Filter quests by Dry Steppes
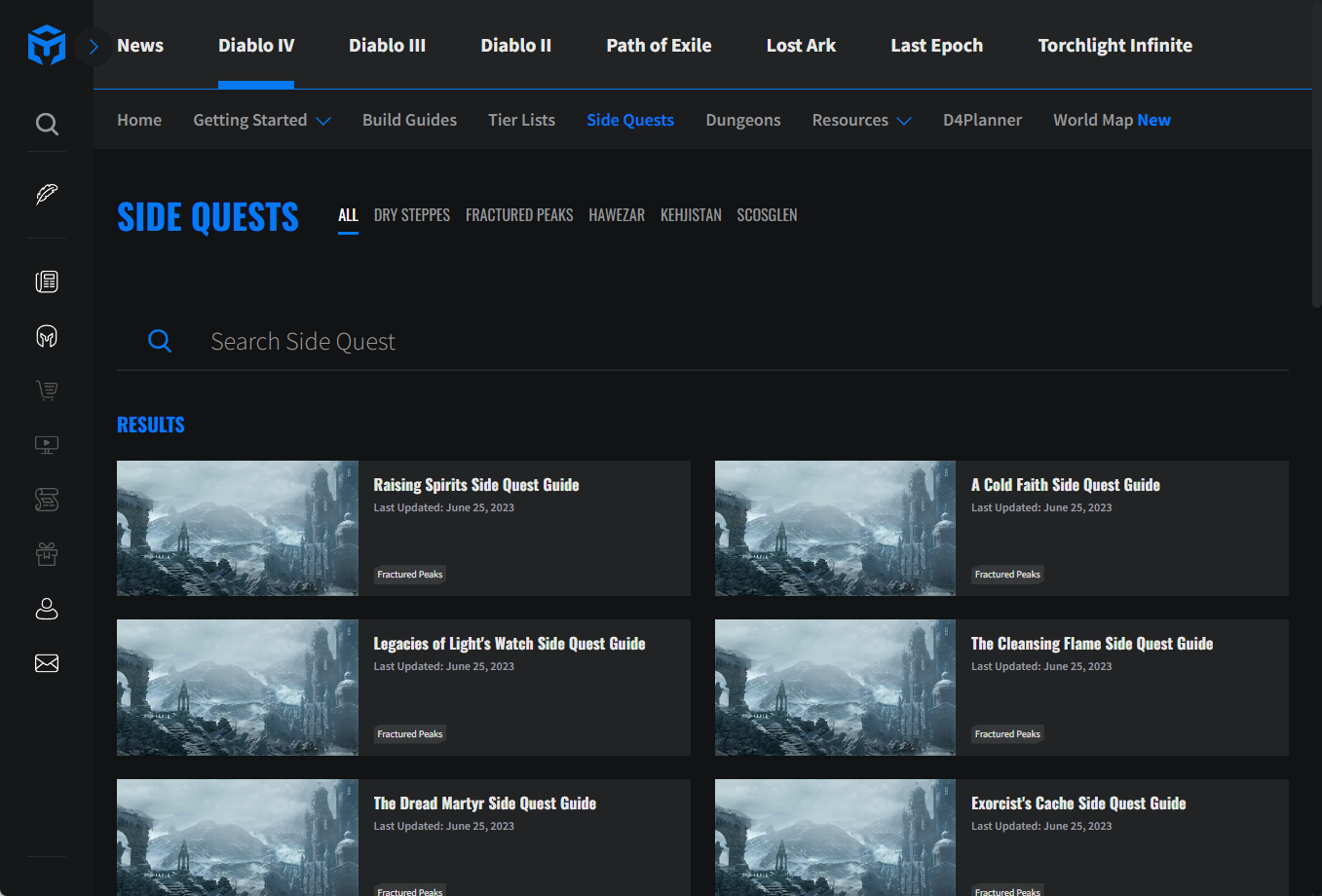 click(x=412, y=215)
